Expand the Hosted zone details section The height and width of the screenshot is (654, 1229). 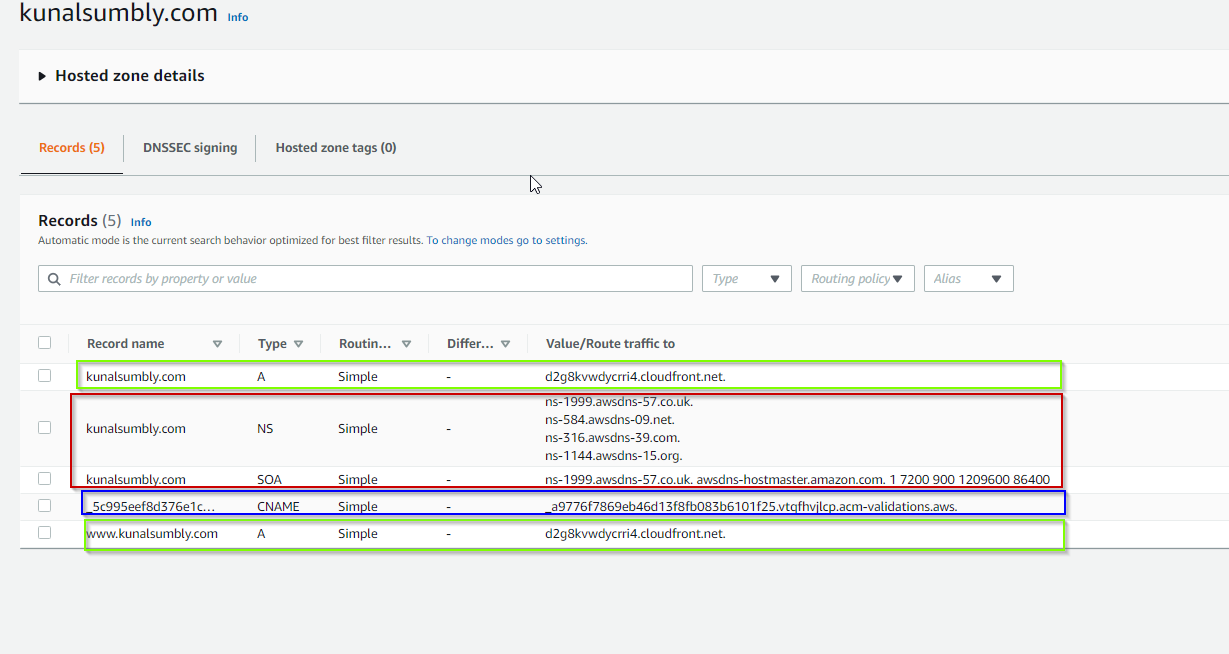pos(43,76)
